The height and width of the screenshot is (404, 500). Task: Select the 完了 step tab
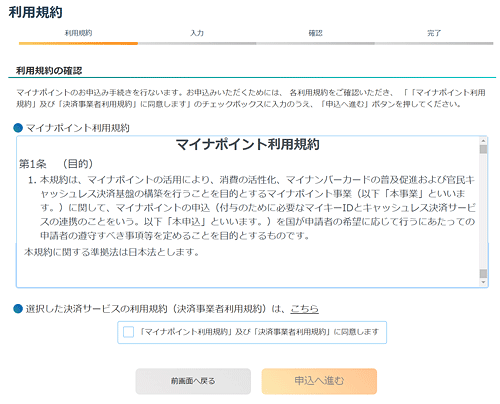coord(434,33)
